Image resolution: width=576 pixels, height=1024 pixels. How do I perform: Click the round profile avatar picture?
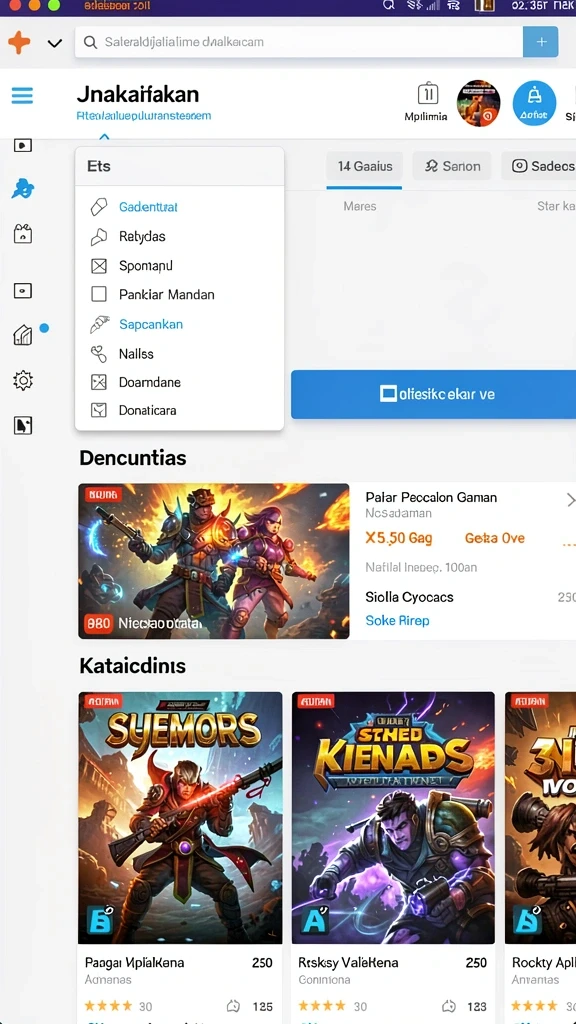coord(478,103)
